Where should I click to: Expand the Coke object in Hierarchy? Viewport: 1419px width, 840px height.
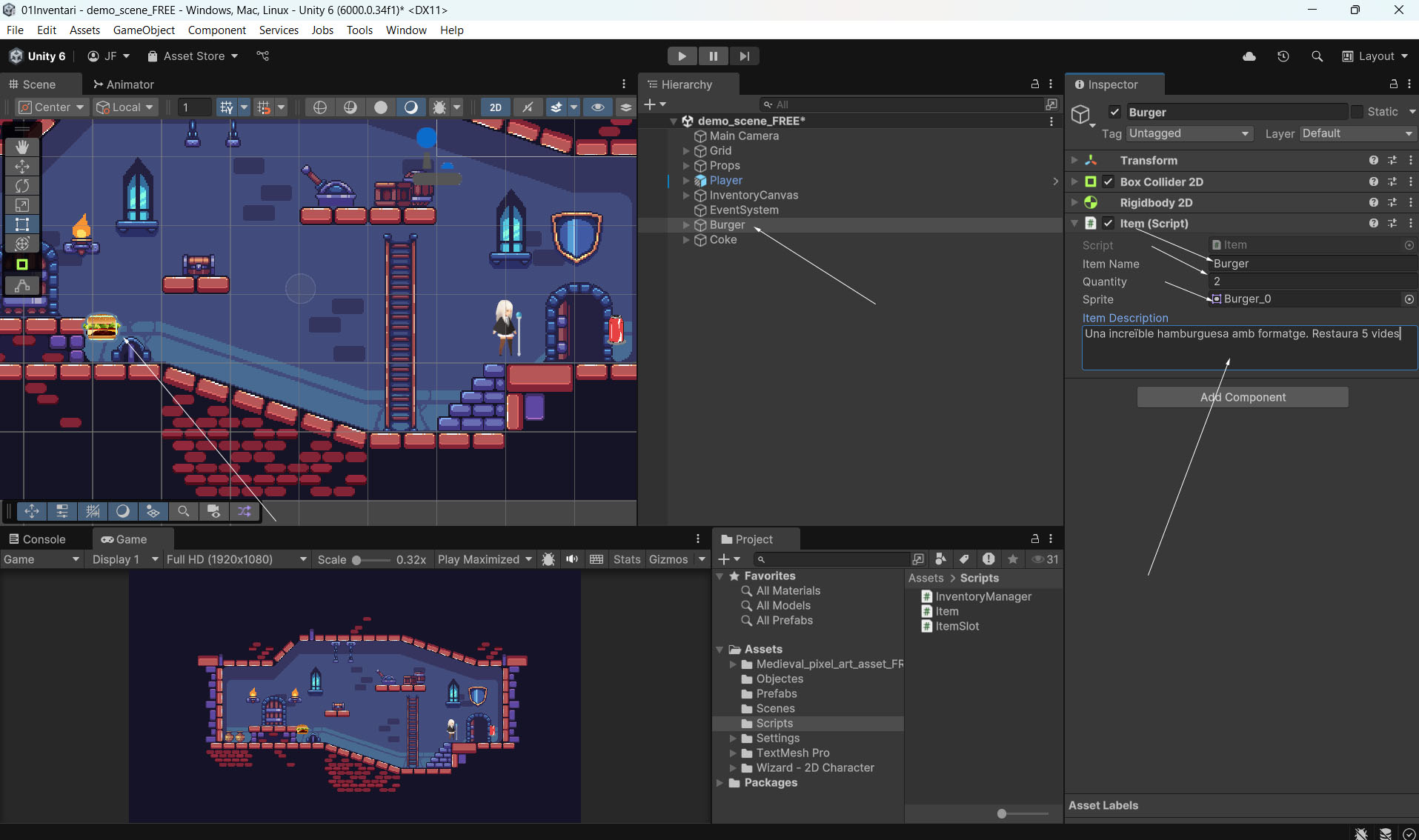(x=686, y=240)
